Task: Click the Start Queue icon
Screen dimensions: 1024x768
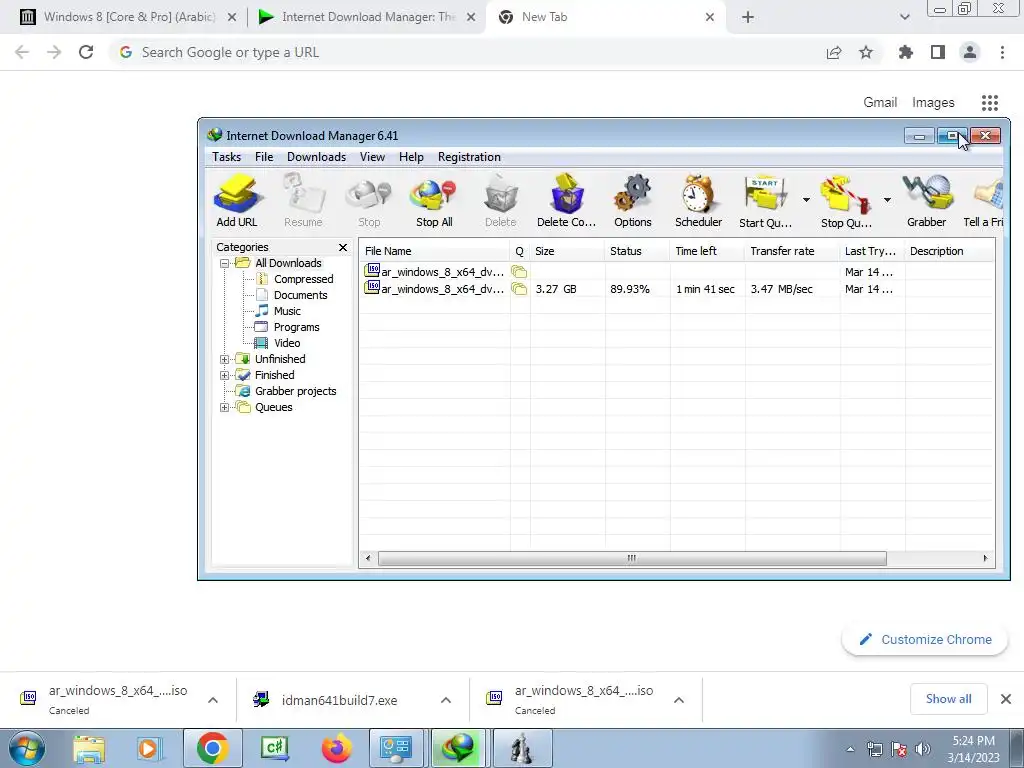Action: pyautogui.click(x=765, y=201)
